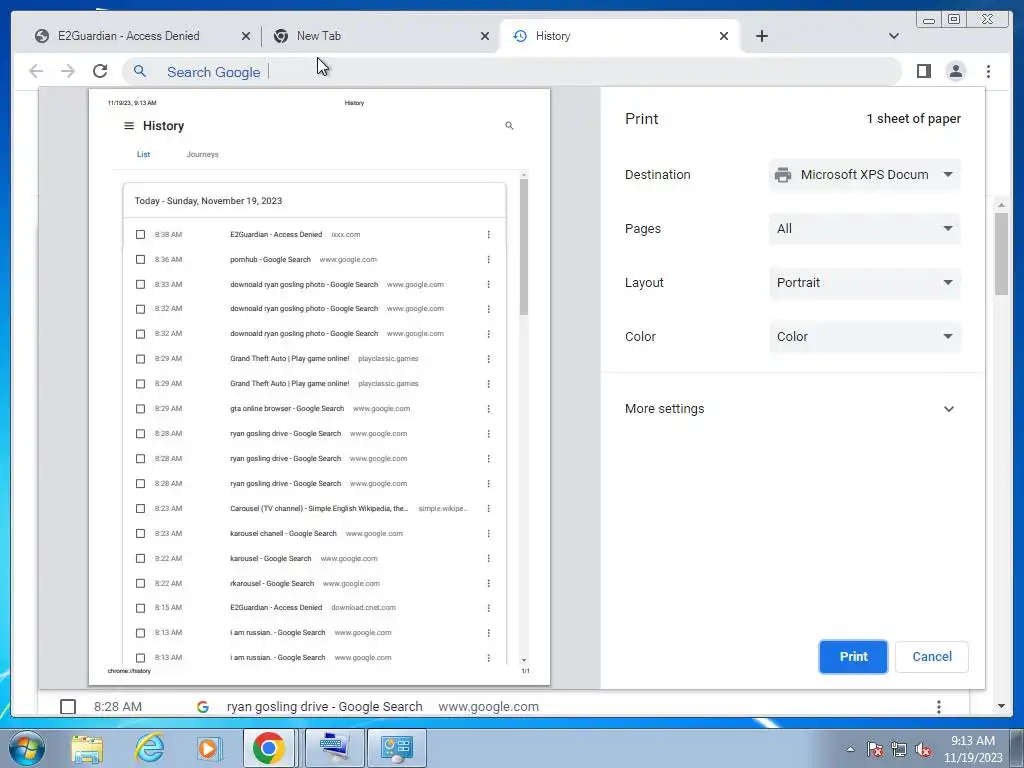The width and height of the screenshot is (1024, 768).
Task: Tick the checkbox for Carousel (TV channel) Wikipedia entry
Action: [140, 509]
